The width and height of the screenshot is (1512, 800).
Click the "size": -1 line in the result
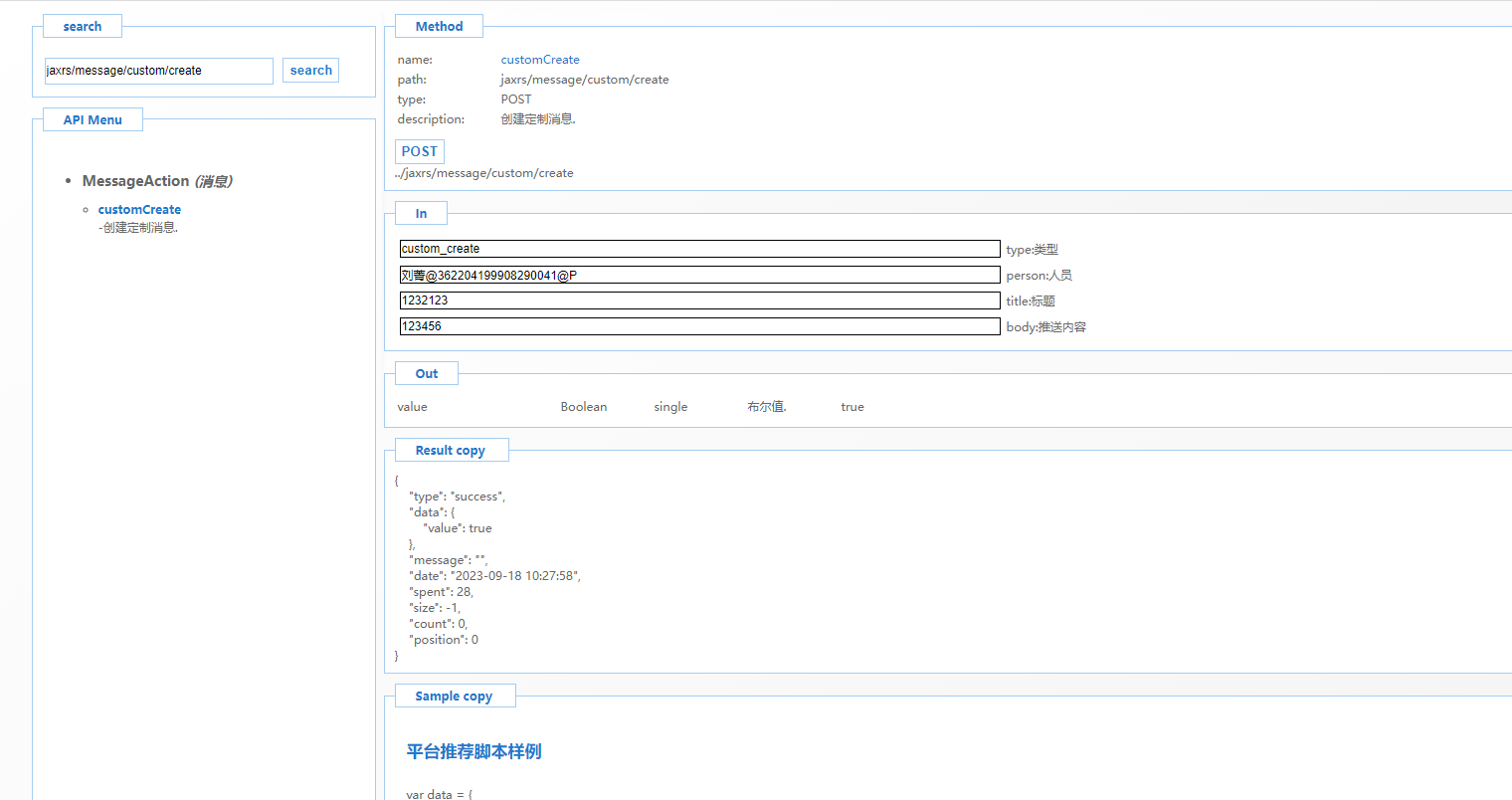click(x=435, y=608)
